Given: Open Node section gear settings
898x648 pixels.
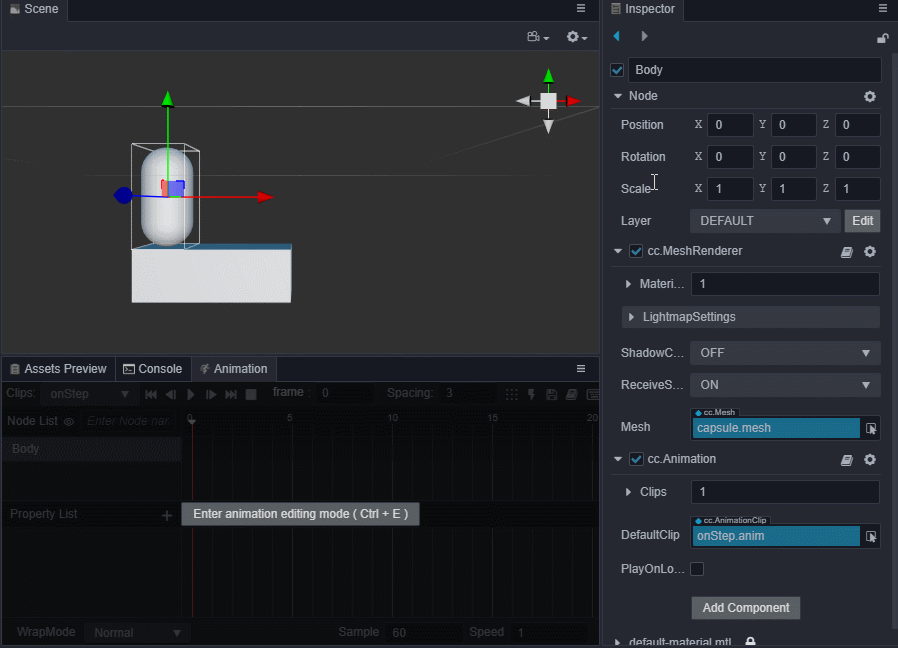Looking at the screenshot, I should pos(870,96).
